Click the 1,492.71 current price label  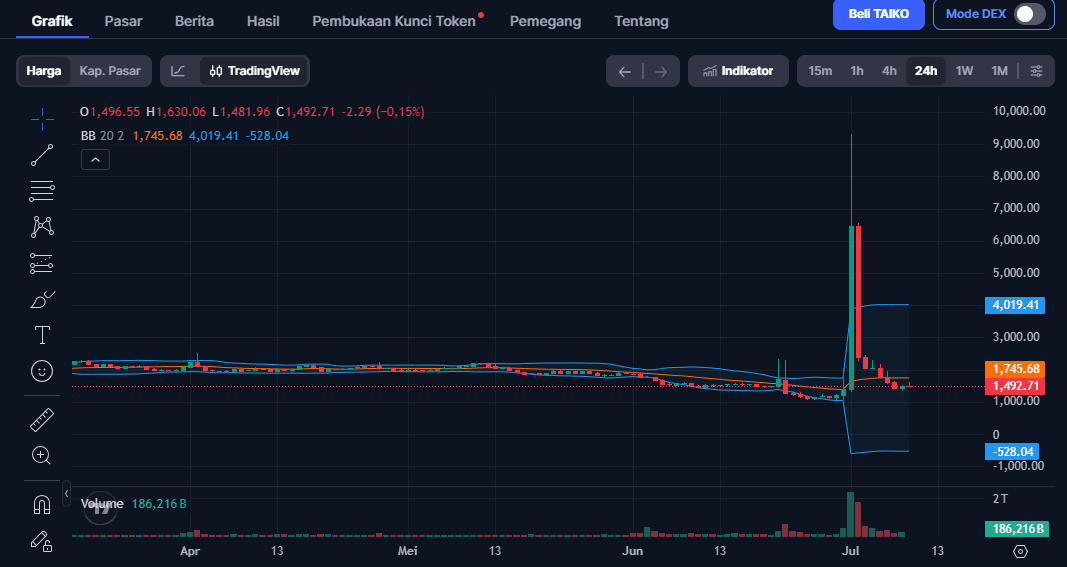click(x=1015, y=386)
